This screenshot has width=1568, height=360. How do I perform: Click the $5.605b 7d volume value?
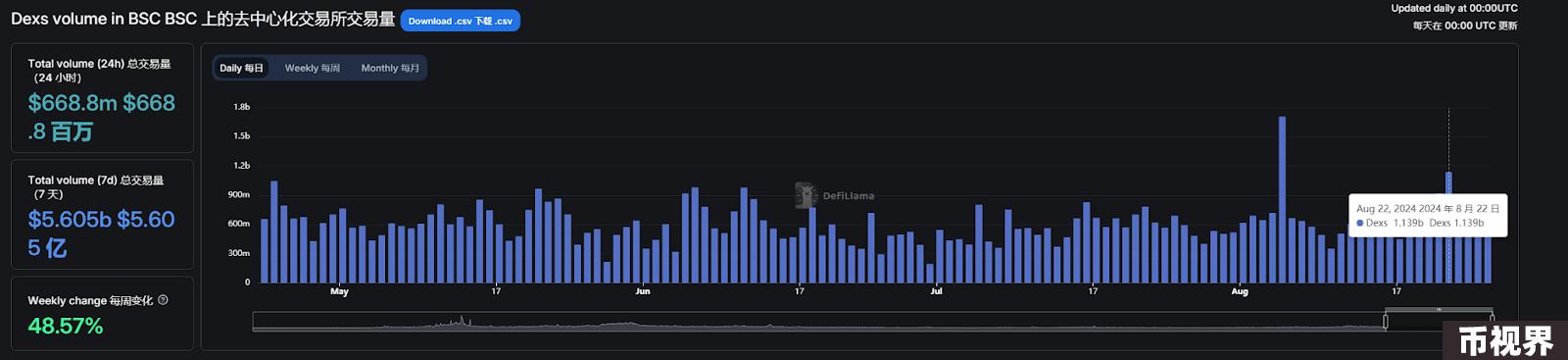tap(101, 233)
